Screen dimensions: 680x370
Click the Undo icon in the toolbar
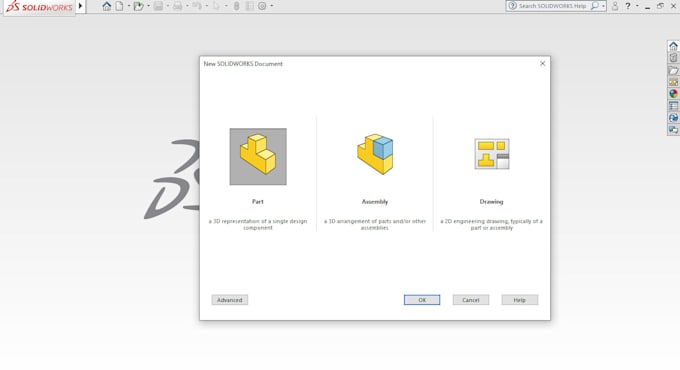(197, 6)
